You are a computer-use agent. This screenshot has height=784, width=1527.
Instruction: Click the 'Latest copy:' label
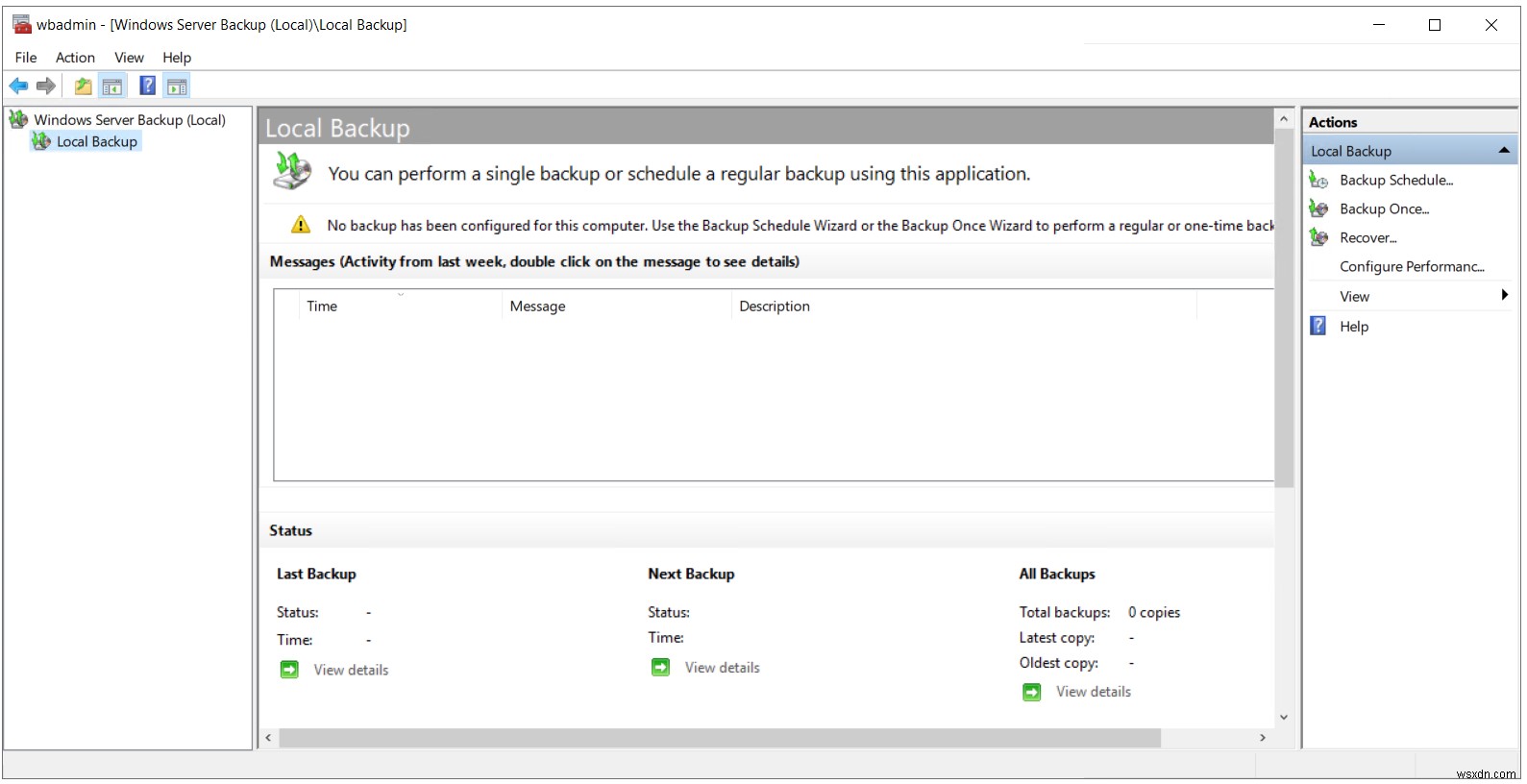point(1057,638)
